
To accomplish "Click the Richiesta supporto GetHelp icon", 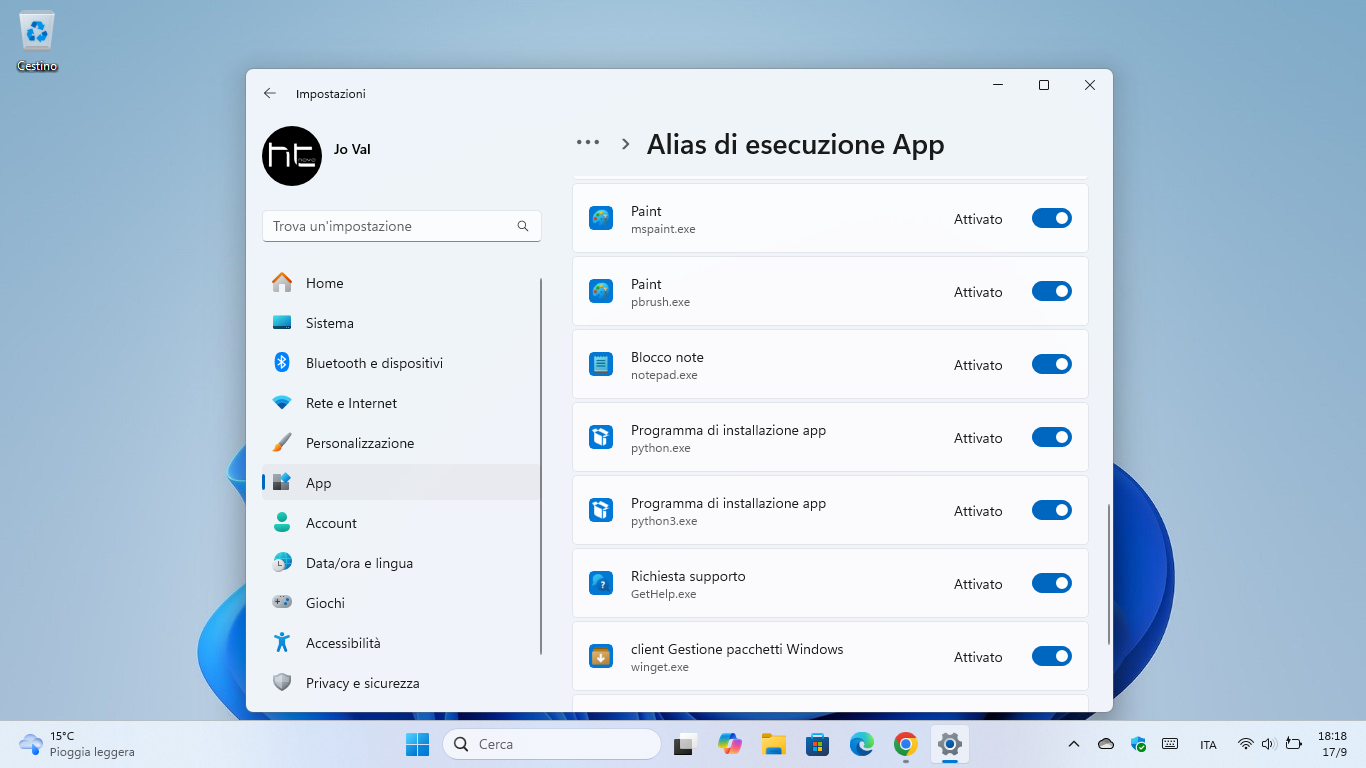I will pos(601,583).
